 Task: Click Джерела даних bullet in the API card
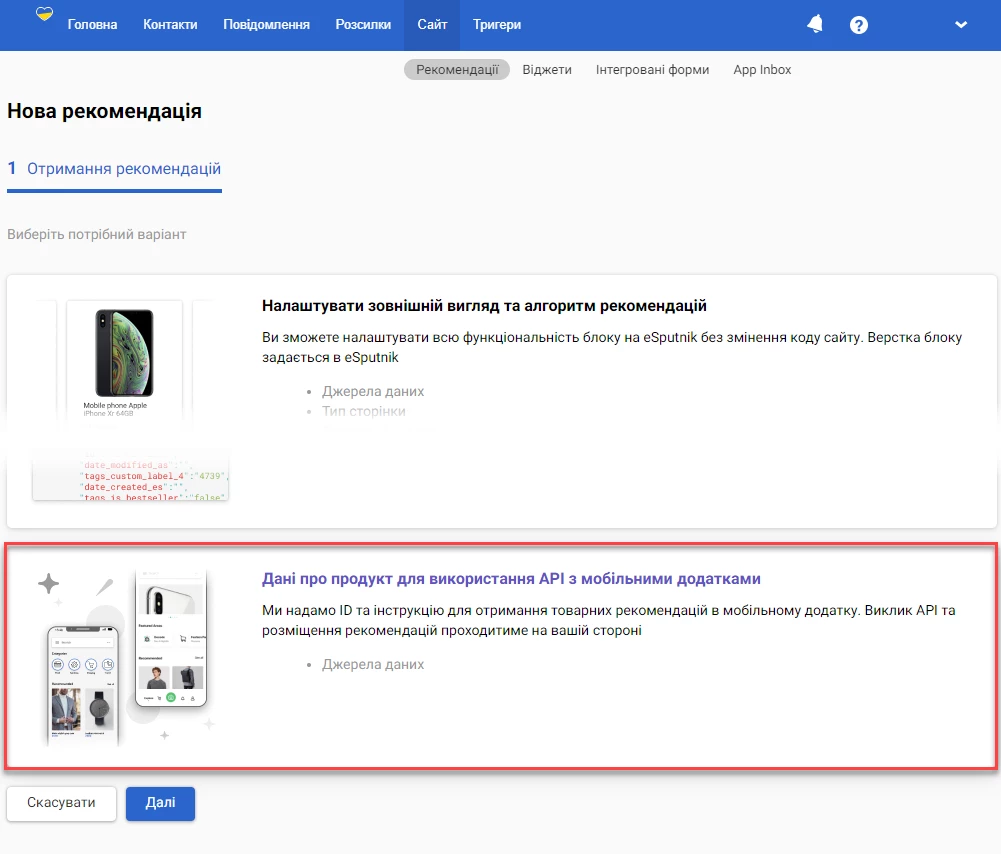pyautogui.click(x=373, y=664)
